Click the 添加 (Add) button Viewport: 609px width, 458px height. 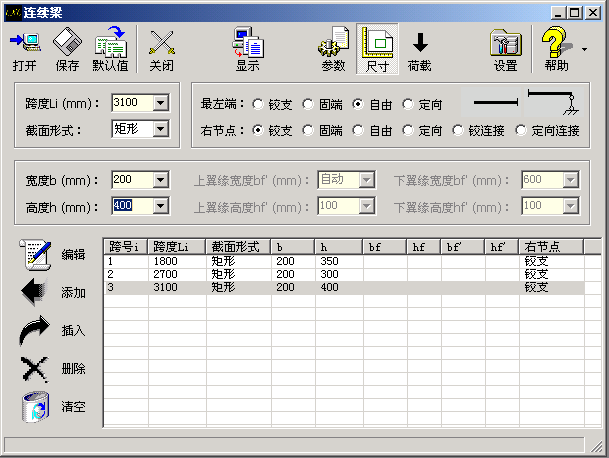36,293
